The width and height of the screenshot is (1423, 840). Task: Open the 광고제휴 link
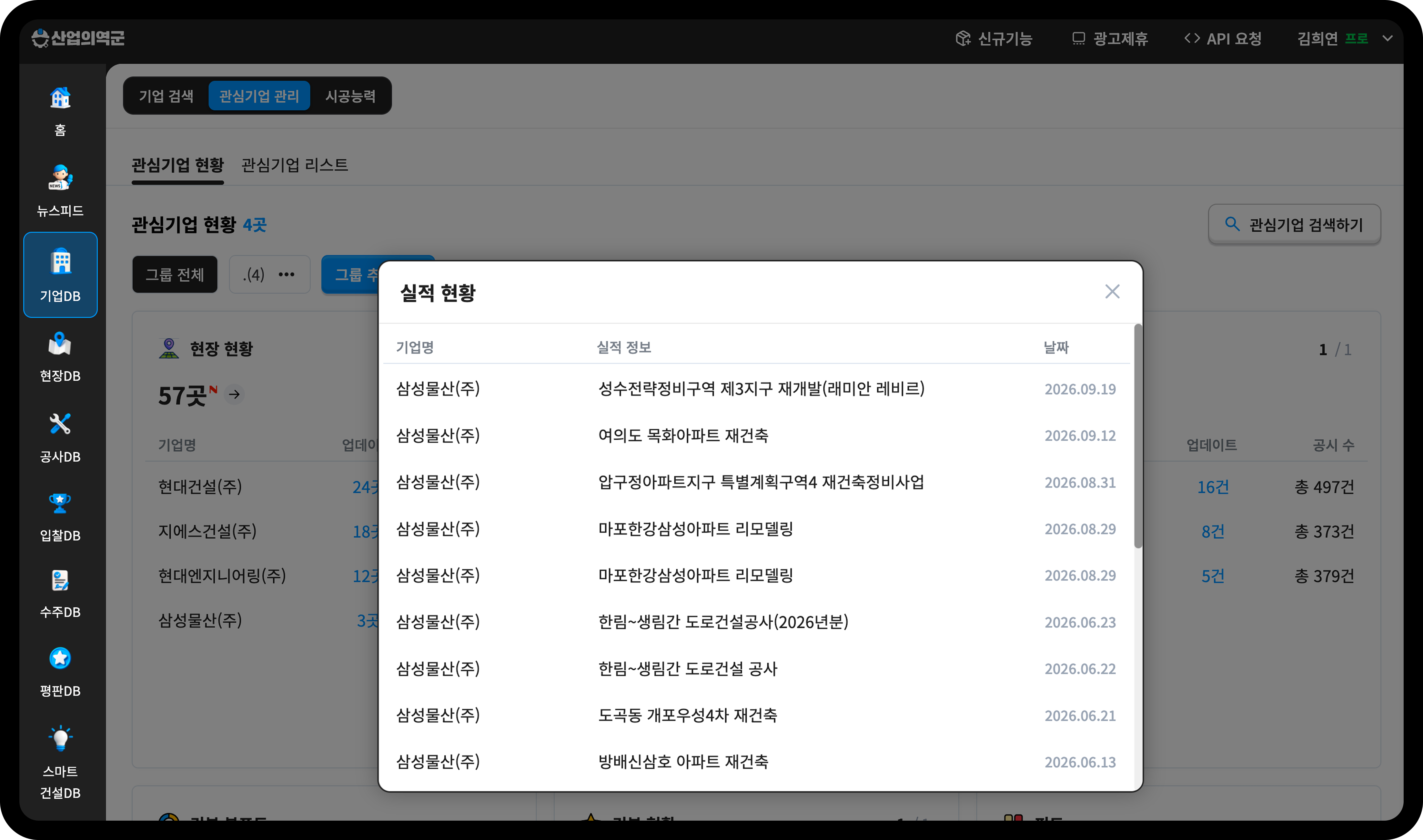tap(1109, 38)
